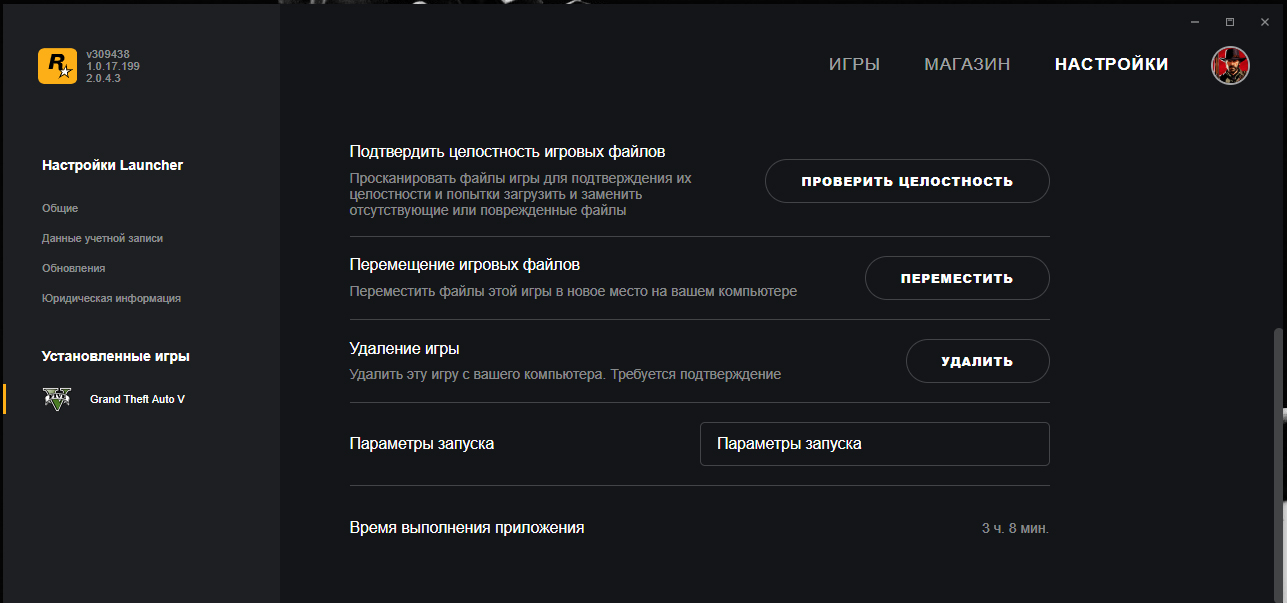Image resolution: width=1287 pixels, height=603 pixels.
Task: Click Подтвердить целостность игровых файлов heading
Action: click(507, 152)
